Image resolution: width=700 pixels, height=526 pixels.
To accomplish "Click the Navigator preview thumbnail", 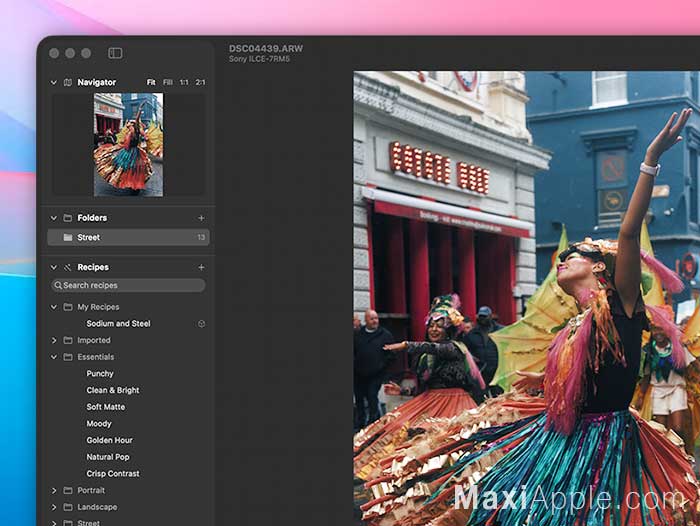I will click(129, 145).
